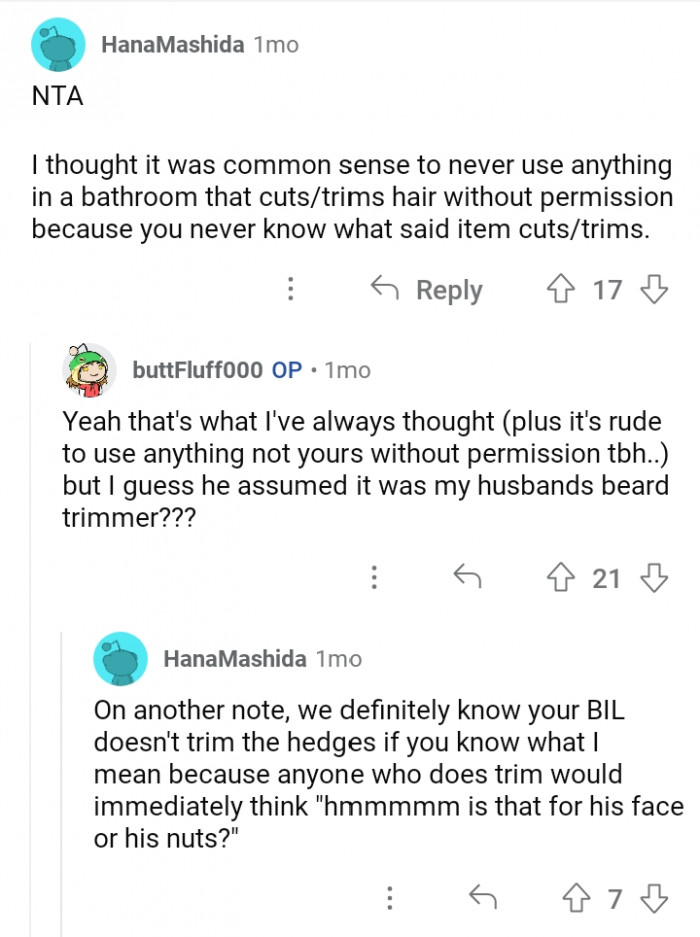Image resolution: width=700 pixels, height=937 pixels.
Task: Upvote buttFluff000's reply with 21 points
Action: [x=562, y=577]
